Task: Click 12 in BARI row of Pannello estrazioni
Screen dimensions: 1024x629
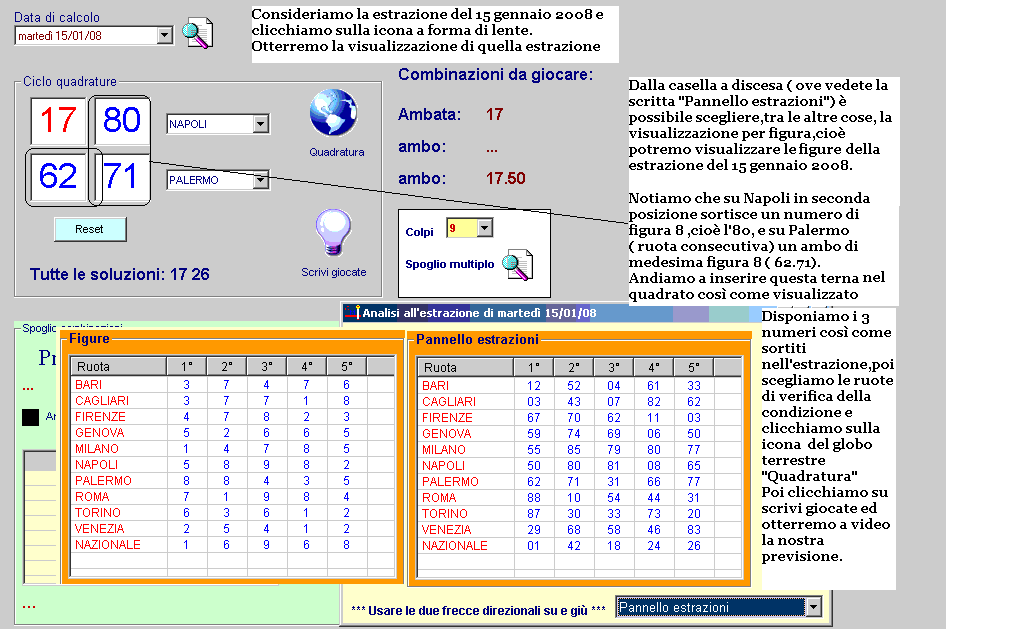Action: point(534,385)
